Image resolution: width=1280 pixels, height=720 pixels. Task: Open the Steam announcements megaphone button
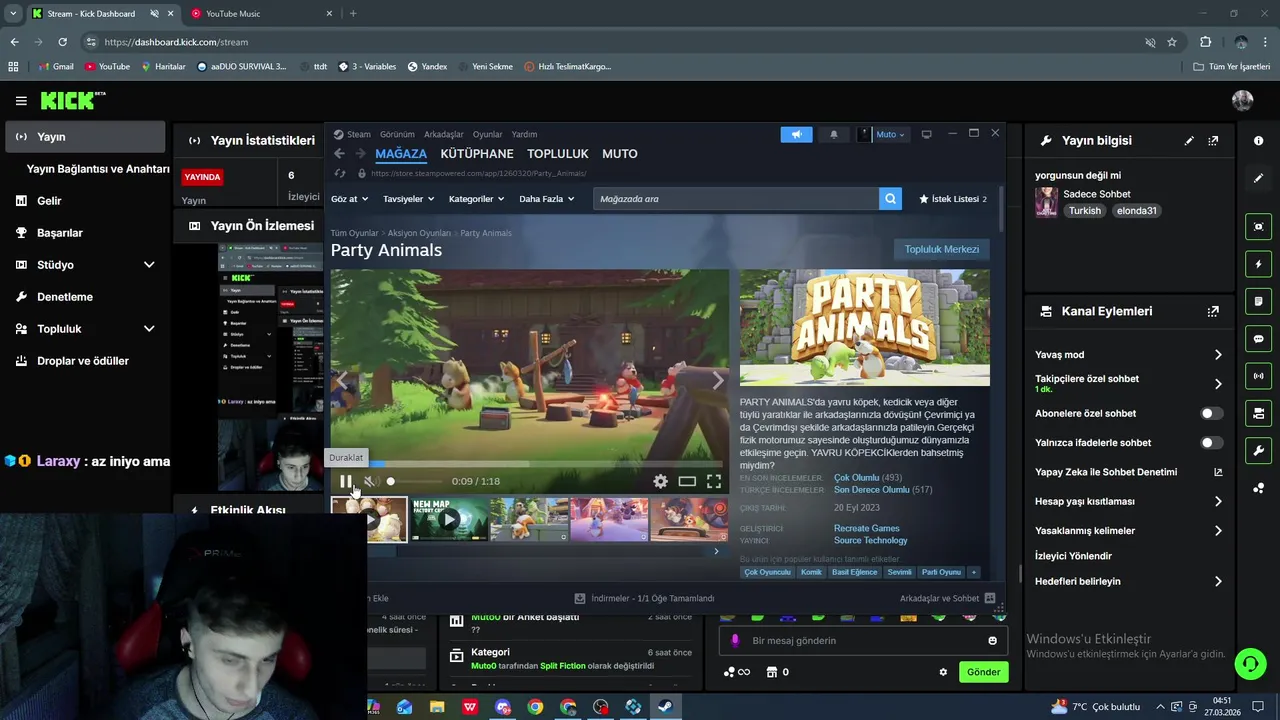pyautogui.click(x=797, y=134)
